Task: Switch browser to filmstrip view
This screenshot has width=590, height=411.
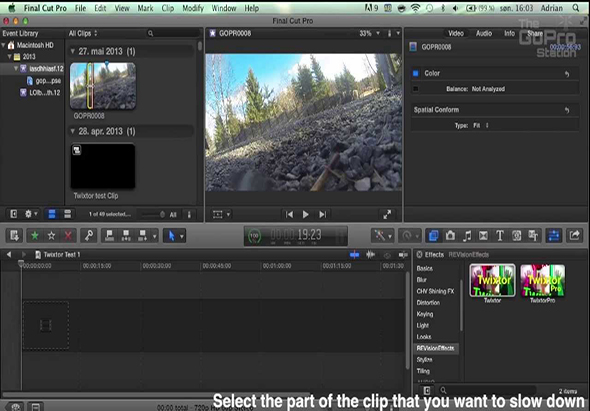Action: click(52, 214)
